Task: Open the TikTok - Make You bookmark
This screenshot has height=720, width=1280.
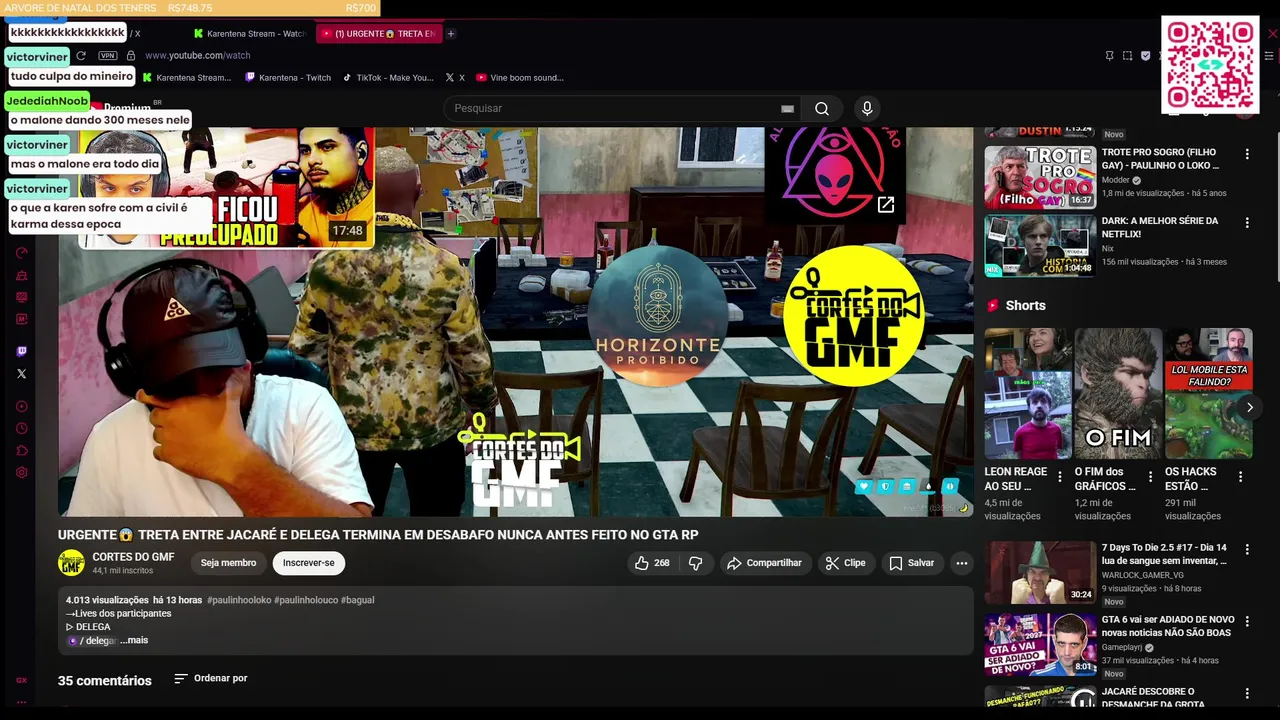Action: [388, 78]
